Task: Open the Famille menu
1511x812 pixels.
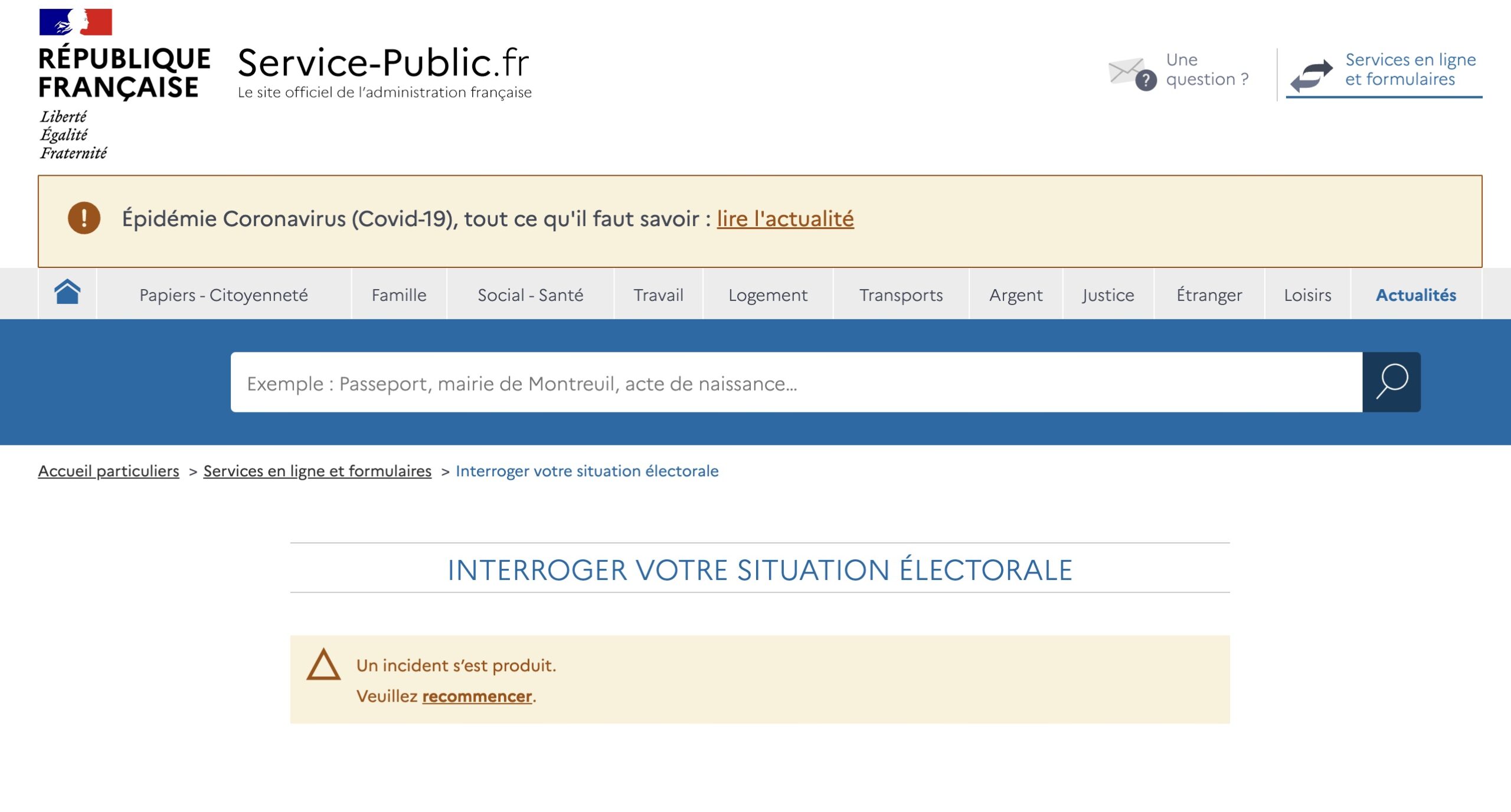Action: (399, 295)
